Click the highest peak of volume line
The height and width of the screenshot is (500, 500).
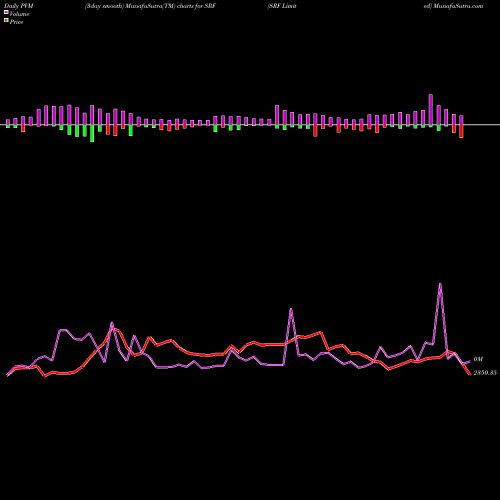pyautogui.click(x=440, y=284)
